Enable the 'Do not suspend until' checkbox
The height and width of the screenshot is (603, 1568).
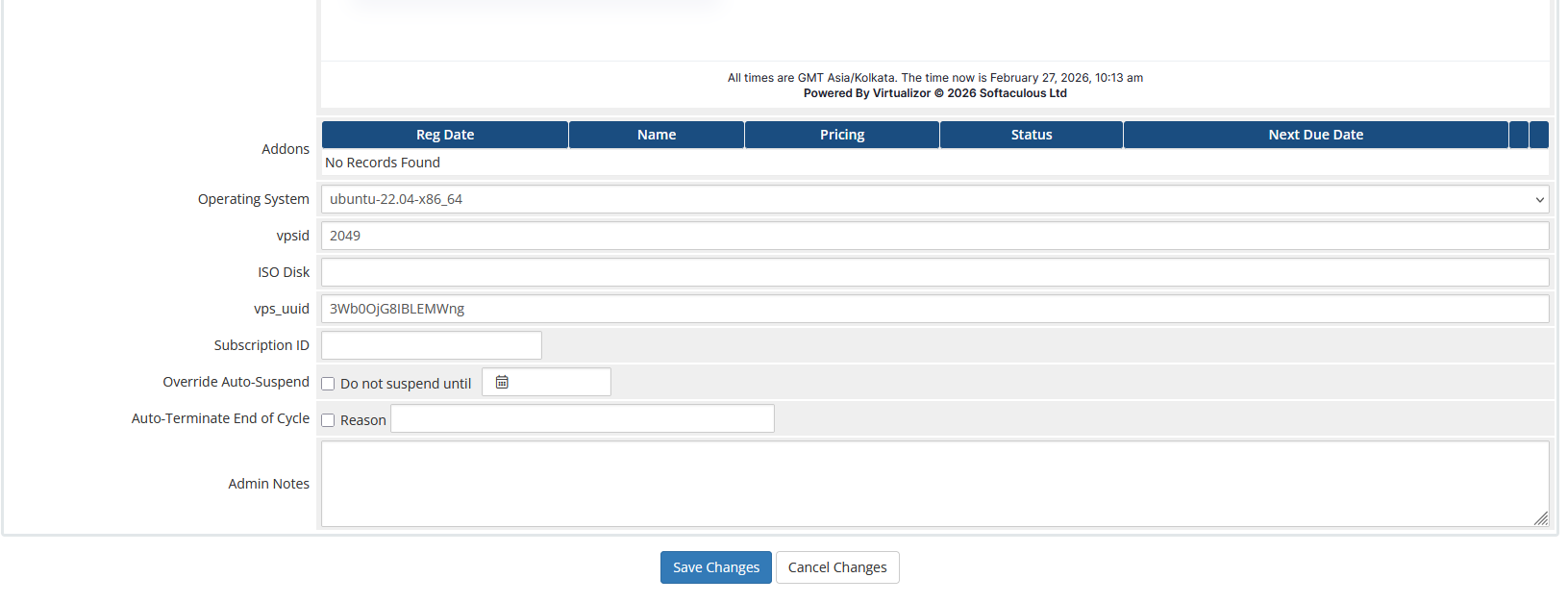pyautogui.click(x=328, y=384)
